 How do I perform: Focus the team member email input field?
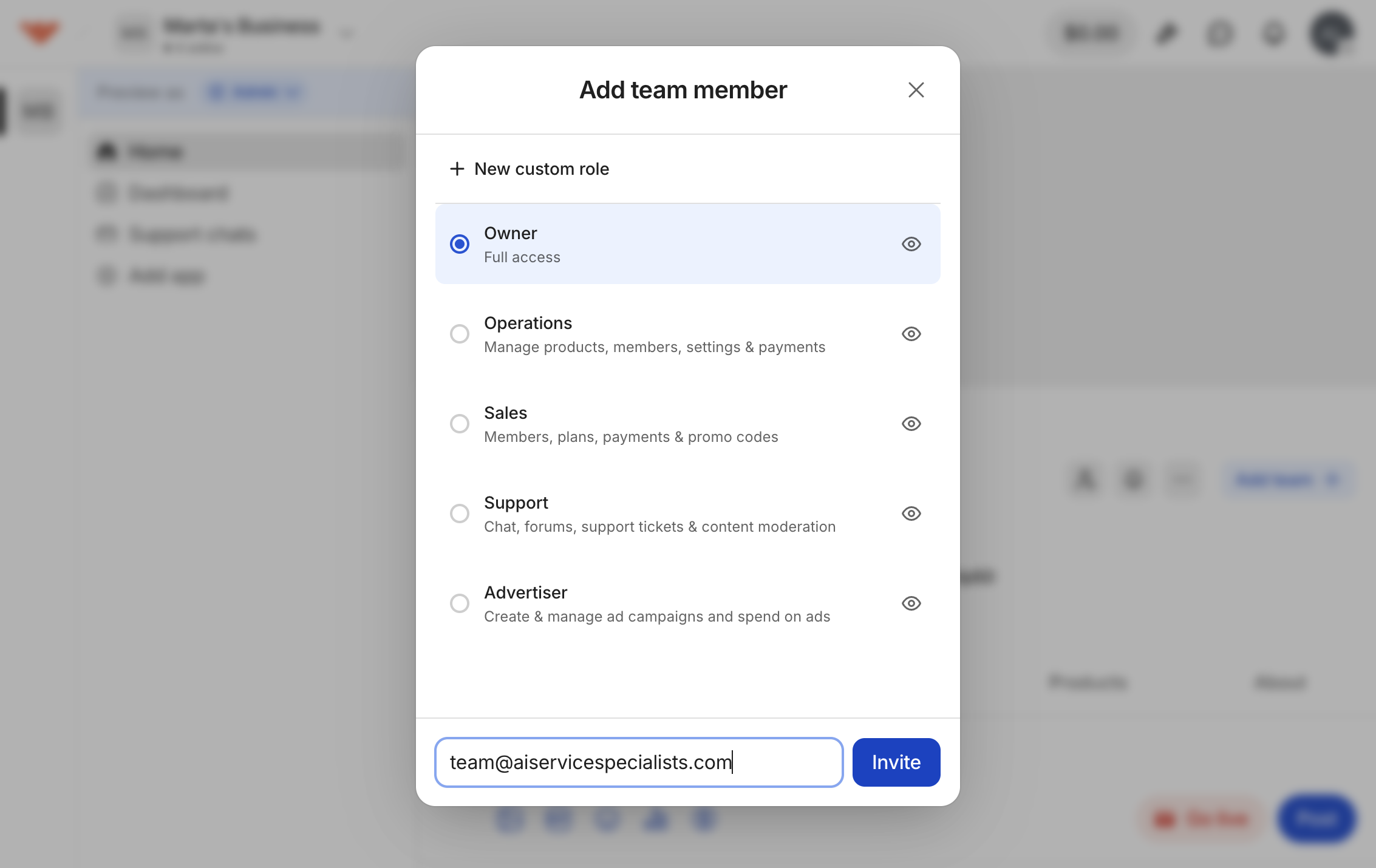(x=639, y=762)
